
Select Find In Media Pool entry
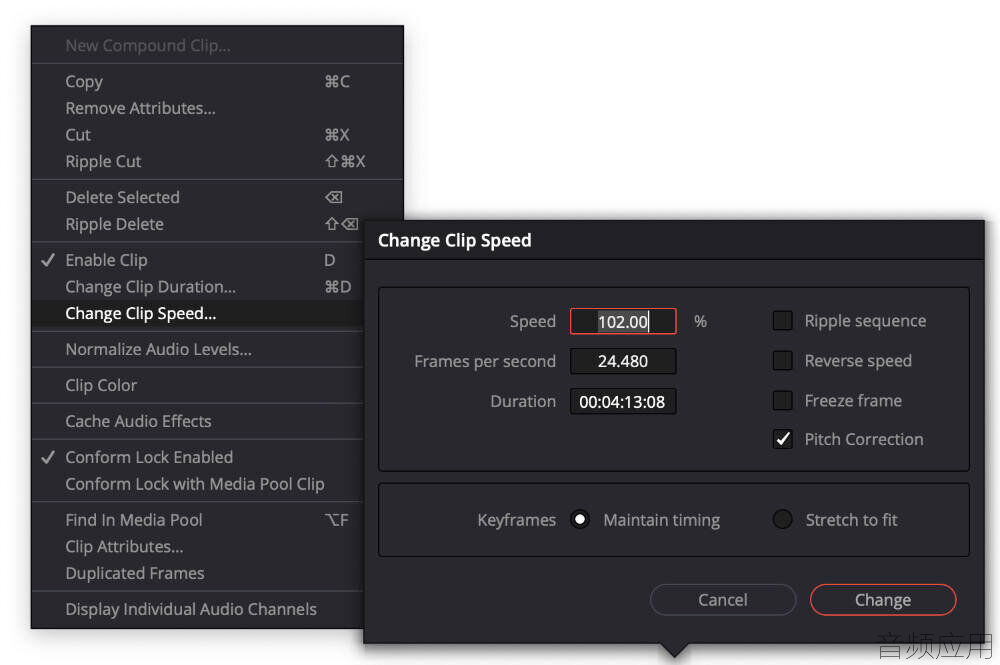tap(198, 520)
